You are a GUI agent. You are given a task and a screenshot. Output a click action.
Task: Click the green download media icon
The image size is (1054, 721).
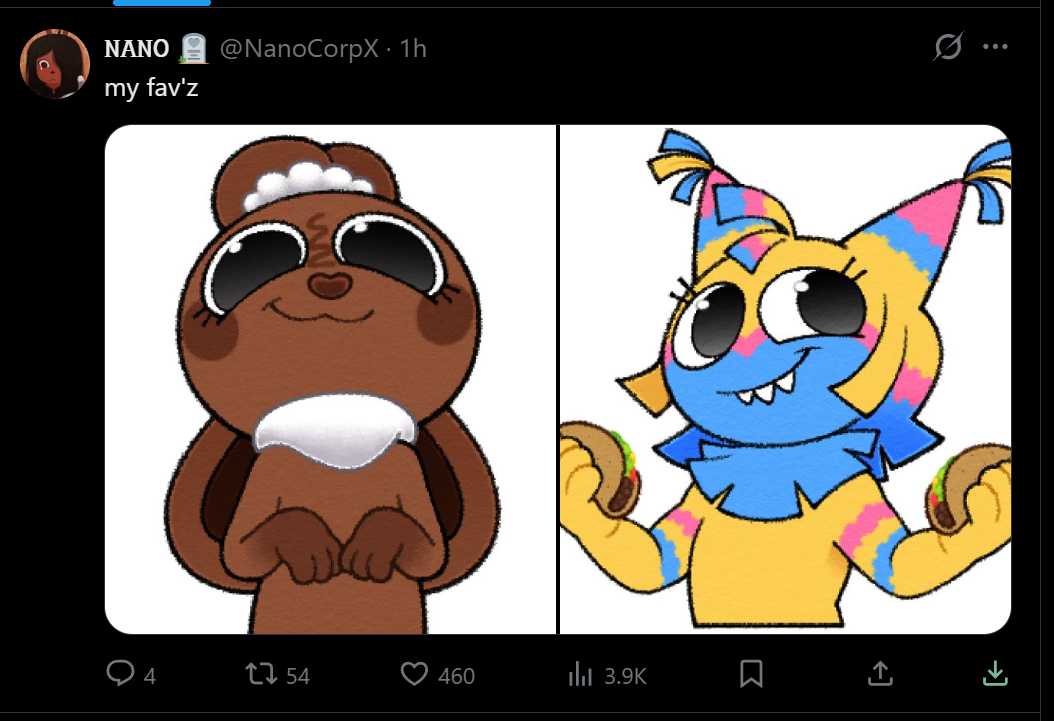[994, 675]
